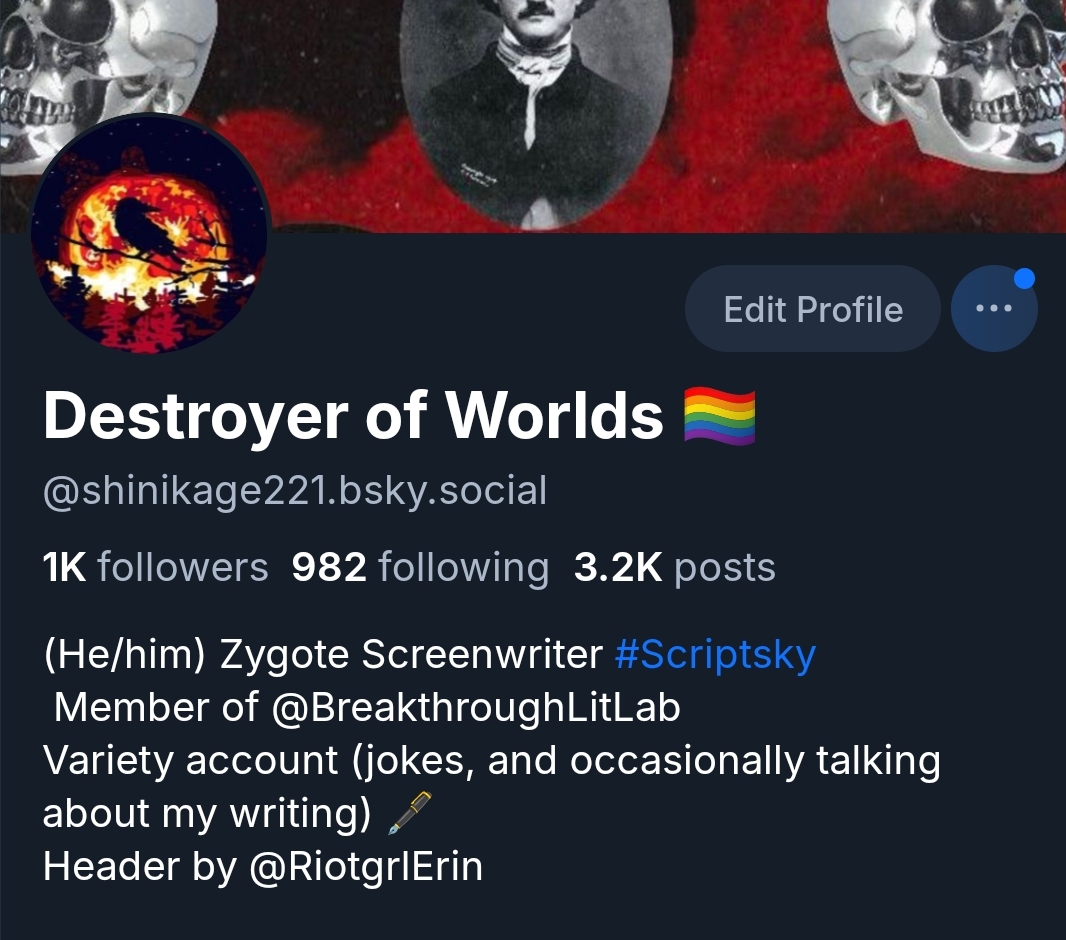Open the raven moon profile avatar
The height and width of the screenshot is (940, 1066).
tap(150, 234)
